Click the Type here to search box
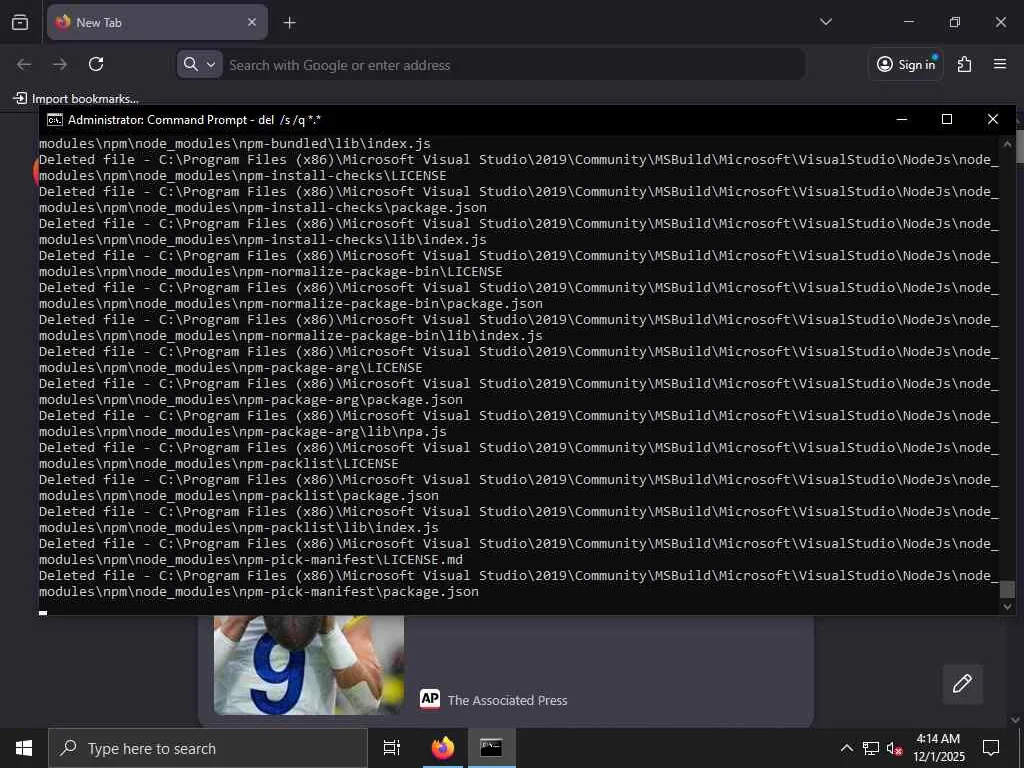This screenshot has height=768, width=1024. point(208,748)
